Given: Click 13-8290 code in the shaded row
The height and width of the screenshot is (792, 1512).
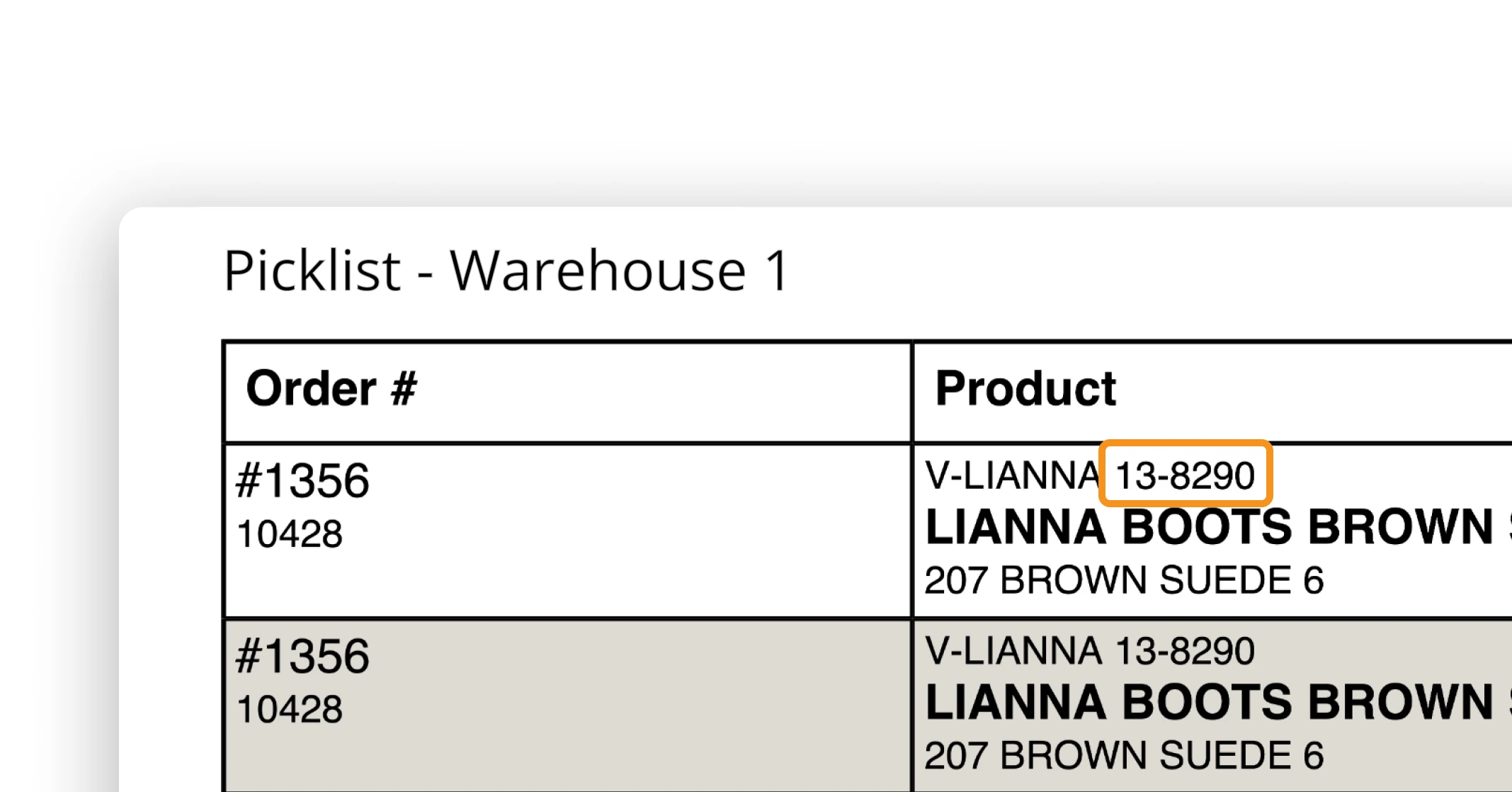Looking at the screenshot, I should (1185, 651).
